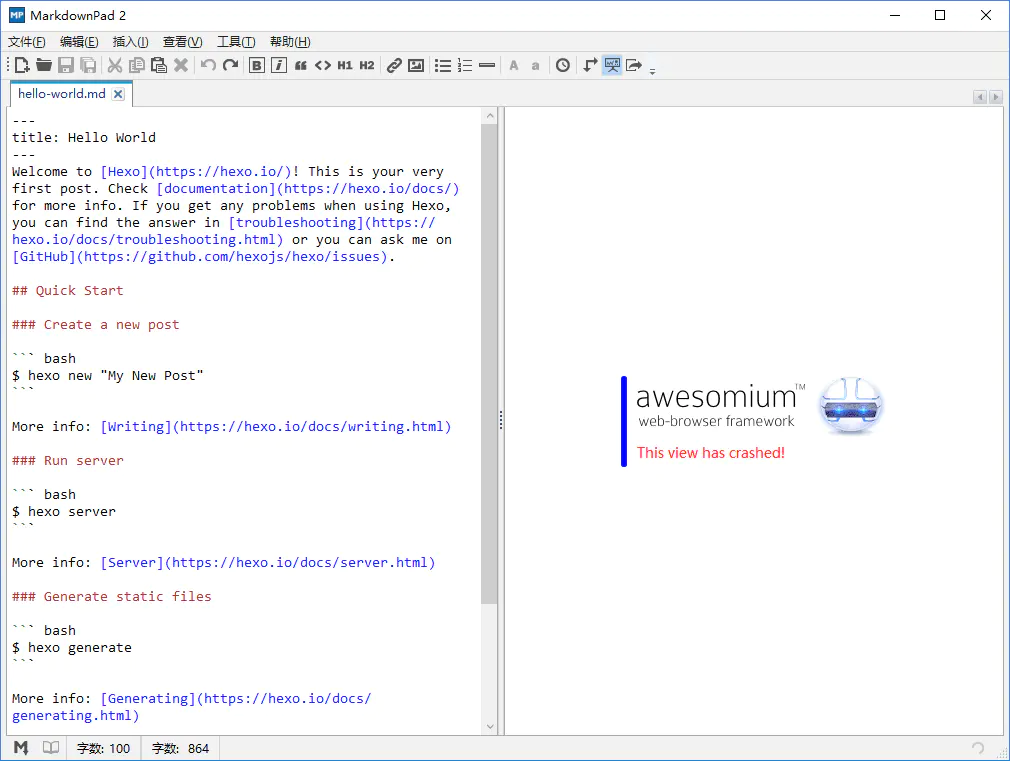This screenshot has width=1010, height=761.
Task: Create a new document from toolbar
Action: 22,65
